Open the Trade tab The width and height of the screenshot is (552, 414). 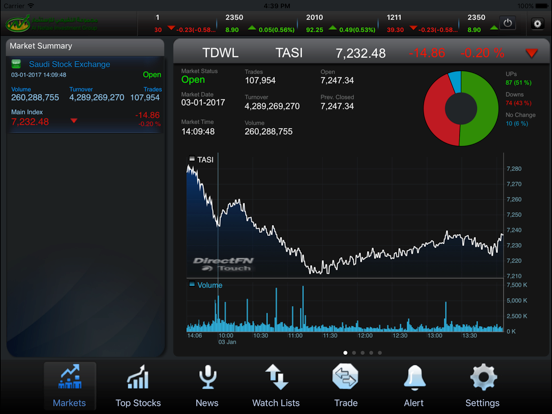(x=345, y=386)
